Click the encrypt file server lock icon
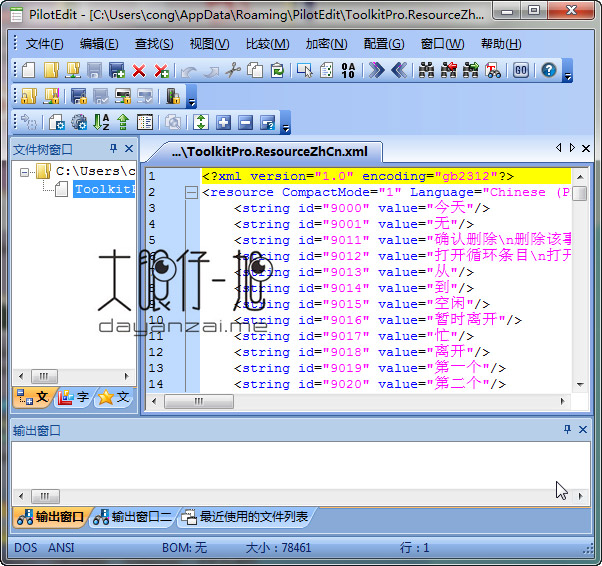The height and width of the screenshot is (566, 602). [x=173, y=96]
